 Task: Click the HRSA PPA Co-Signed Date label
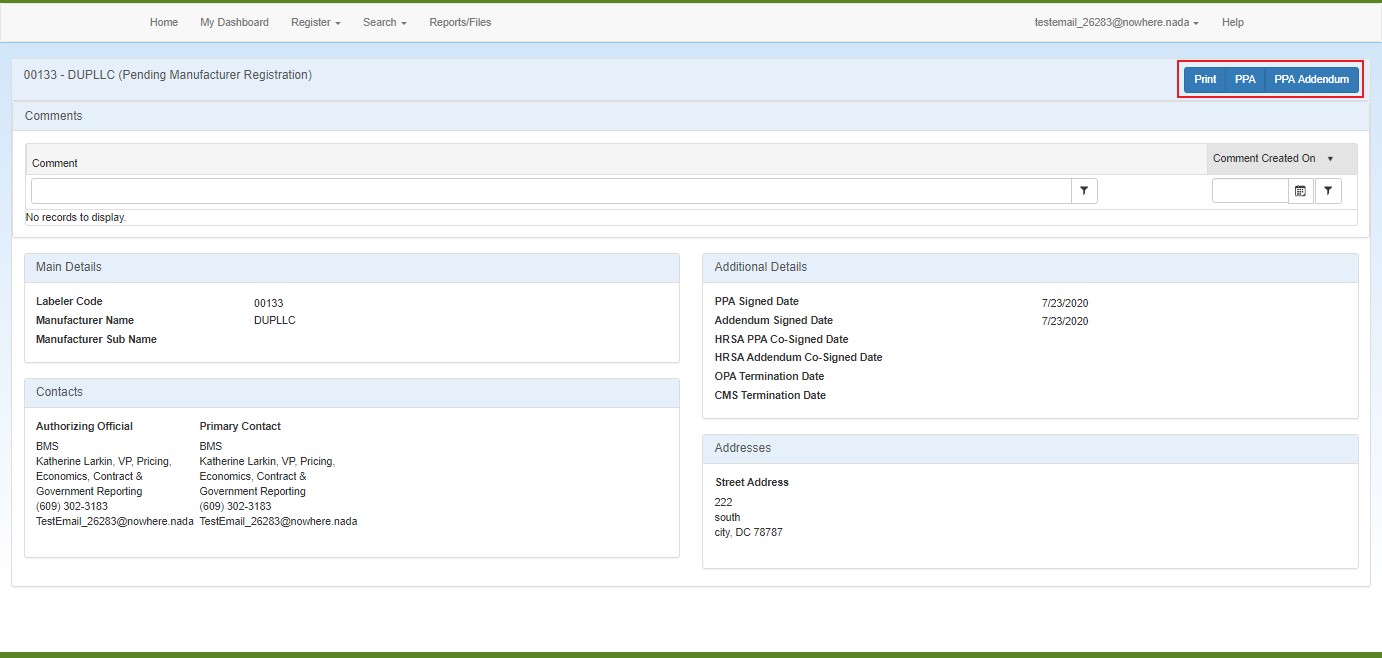click(782, 339)
